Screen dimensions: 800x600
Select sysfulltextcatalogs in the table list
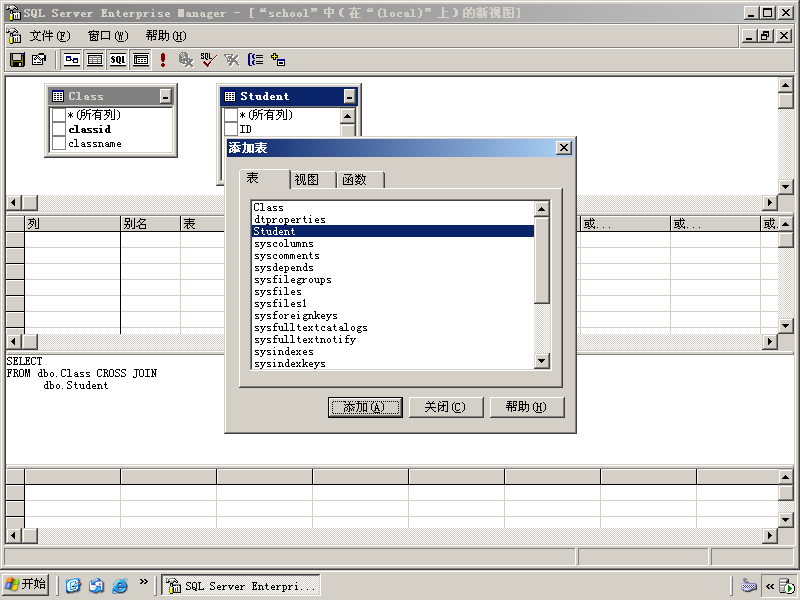point(393,327)
